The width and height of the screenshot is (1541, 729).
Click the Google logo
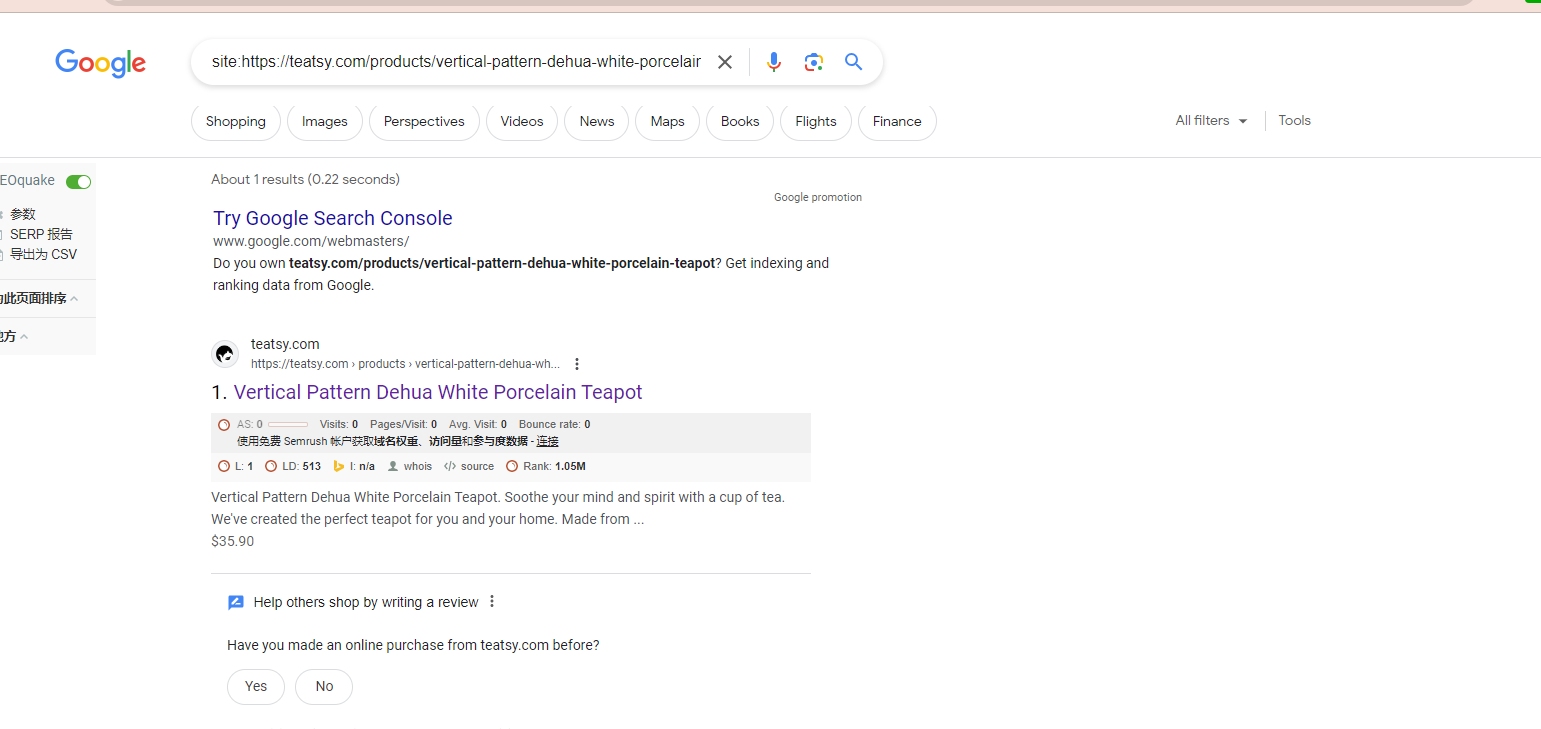[100, 63]
